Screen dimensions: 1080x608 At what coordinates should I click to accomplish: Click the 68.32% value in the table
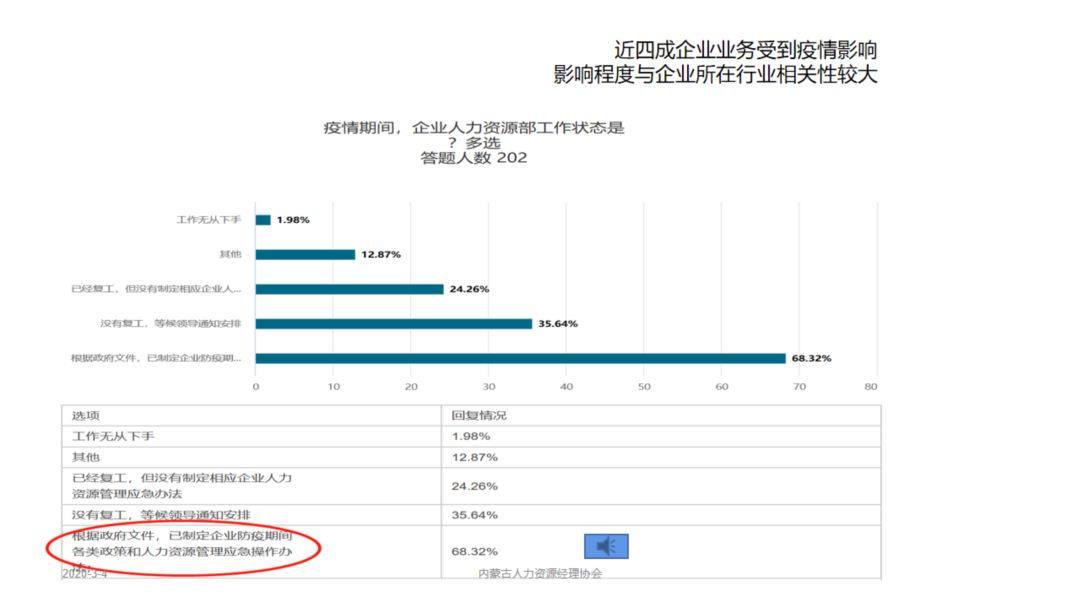[474, 551]
